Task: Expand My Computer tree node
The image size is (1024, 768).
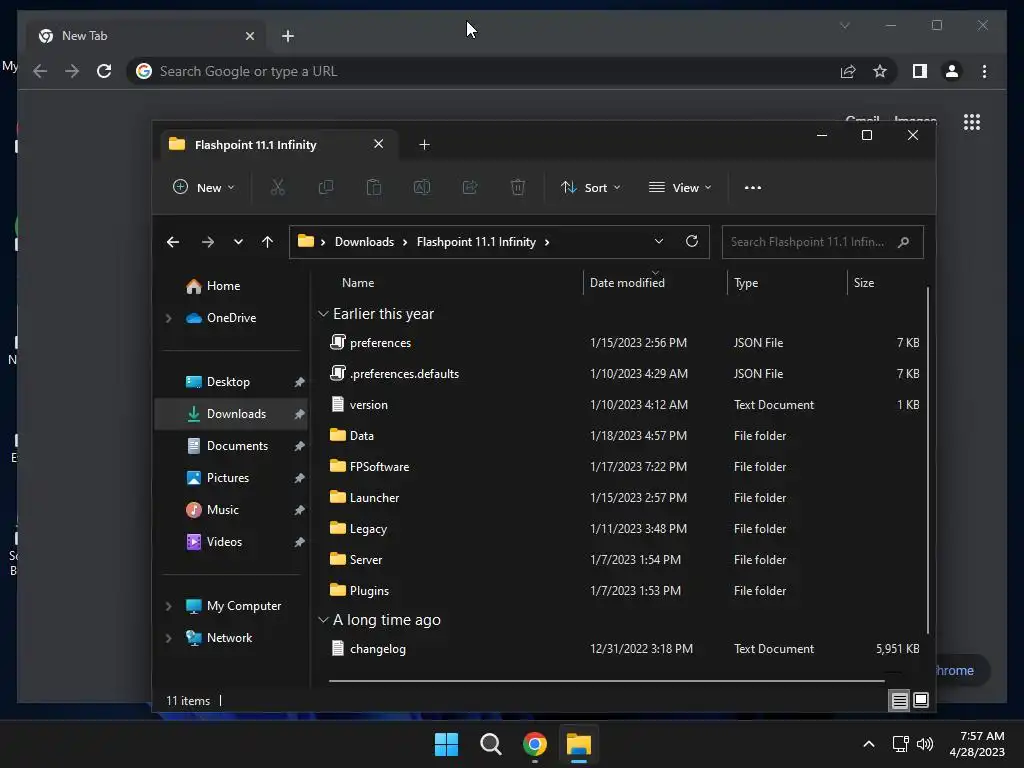Action: (168, 606)
